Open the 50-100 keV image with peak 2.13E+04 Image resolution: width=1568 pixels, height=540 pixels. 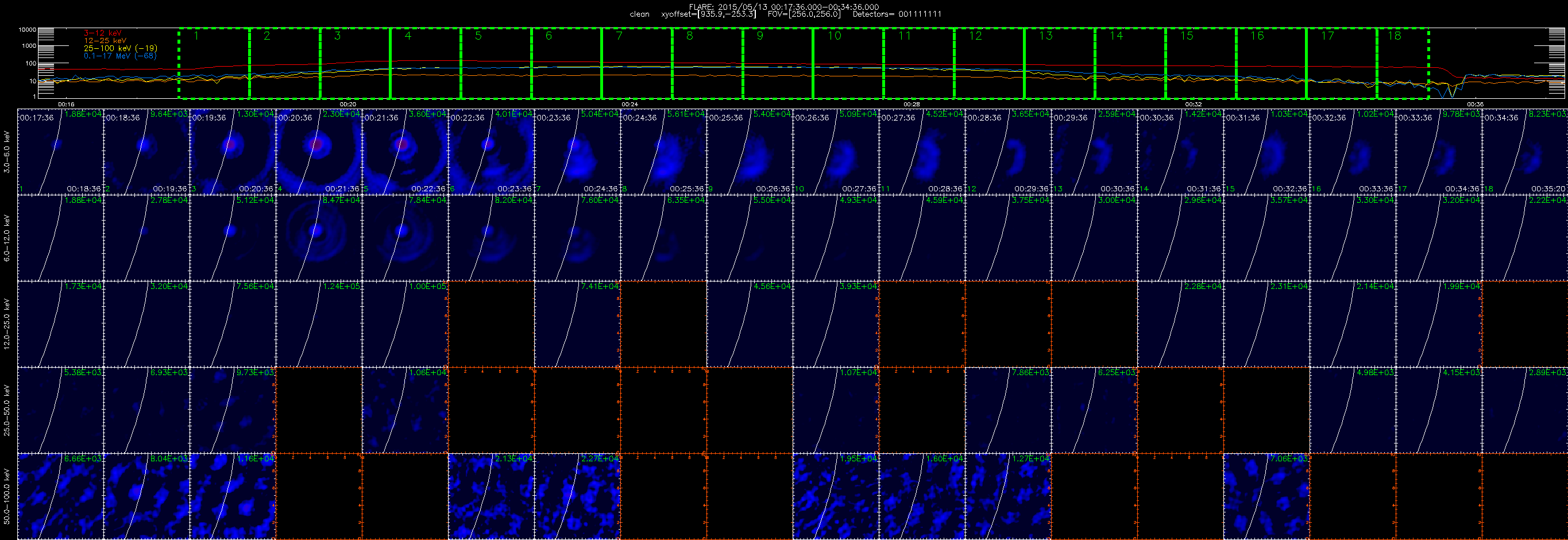(x=491, y=496)
